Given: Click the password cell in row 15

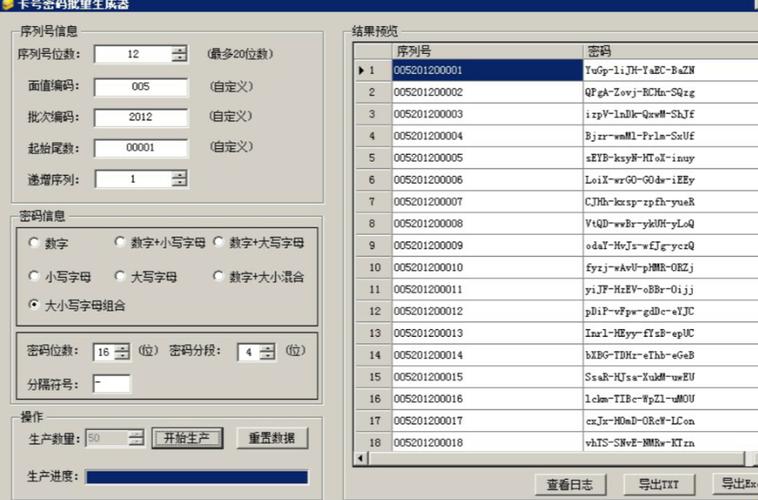Looking at the screenshot, I should click(x=671, y=377).
